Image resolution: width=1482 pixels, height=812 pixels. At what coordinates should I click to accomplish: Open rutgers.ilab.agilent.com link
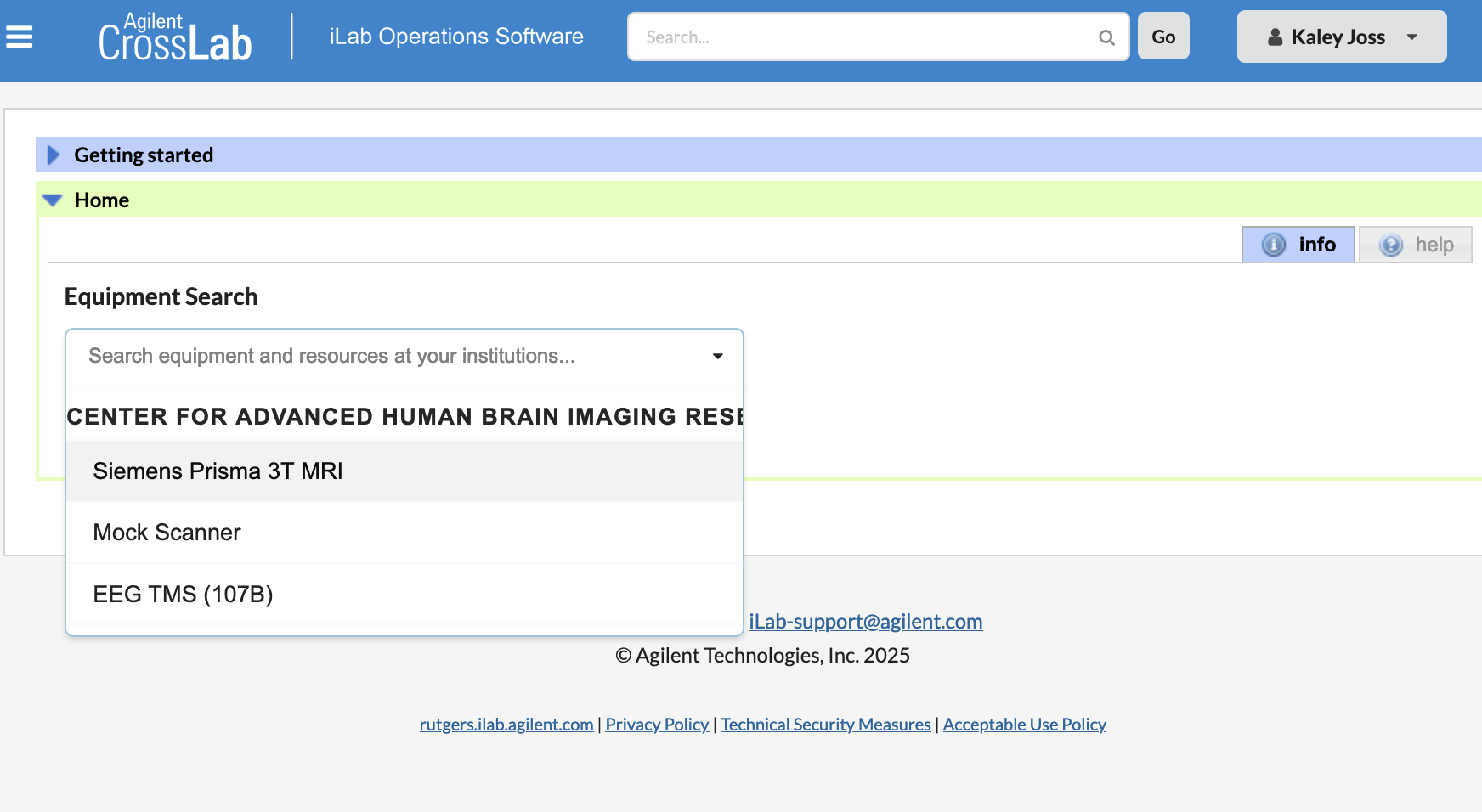pos(506,725)
